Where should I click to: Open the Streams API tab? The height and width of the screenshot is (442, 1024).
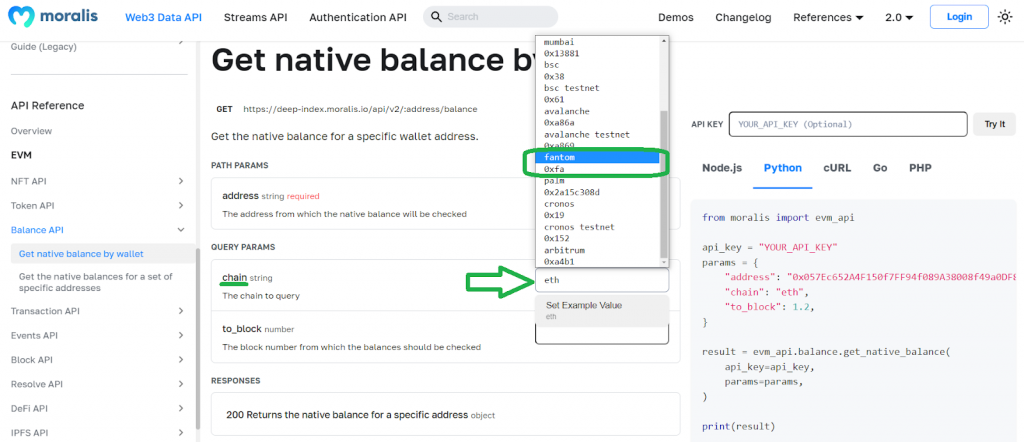255,18
